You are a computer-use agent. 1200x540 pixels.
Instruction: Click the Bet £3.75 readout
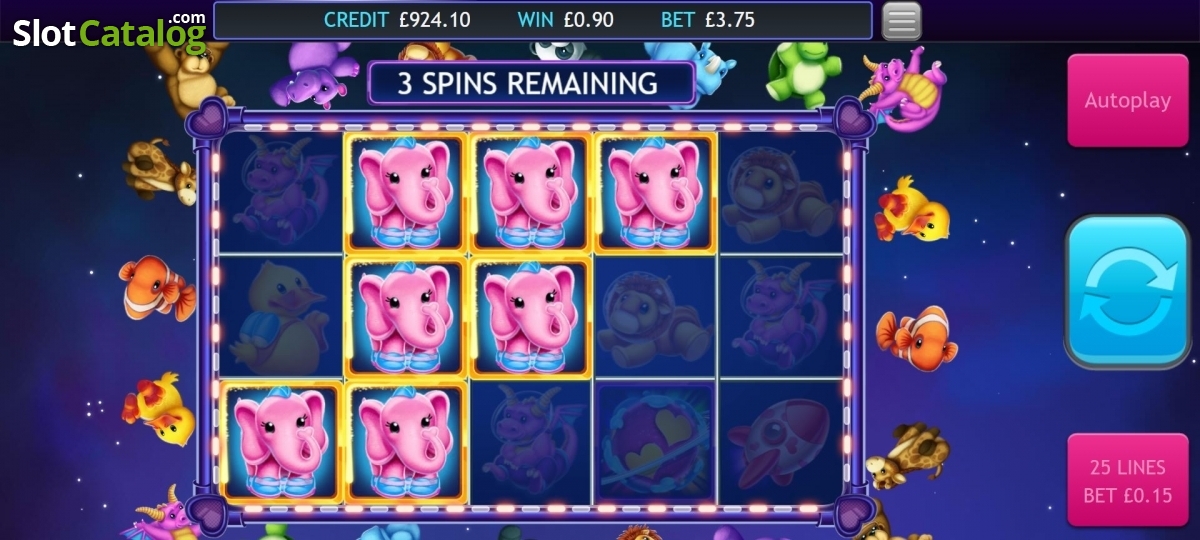click(x=708, y=20)
